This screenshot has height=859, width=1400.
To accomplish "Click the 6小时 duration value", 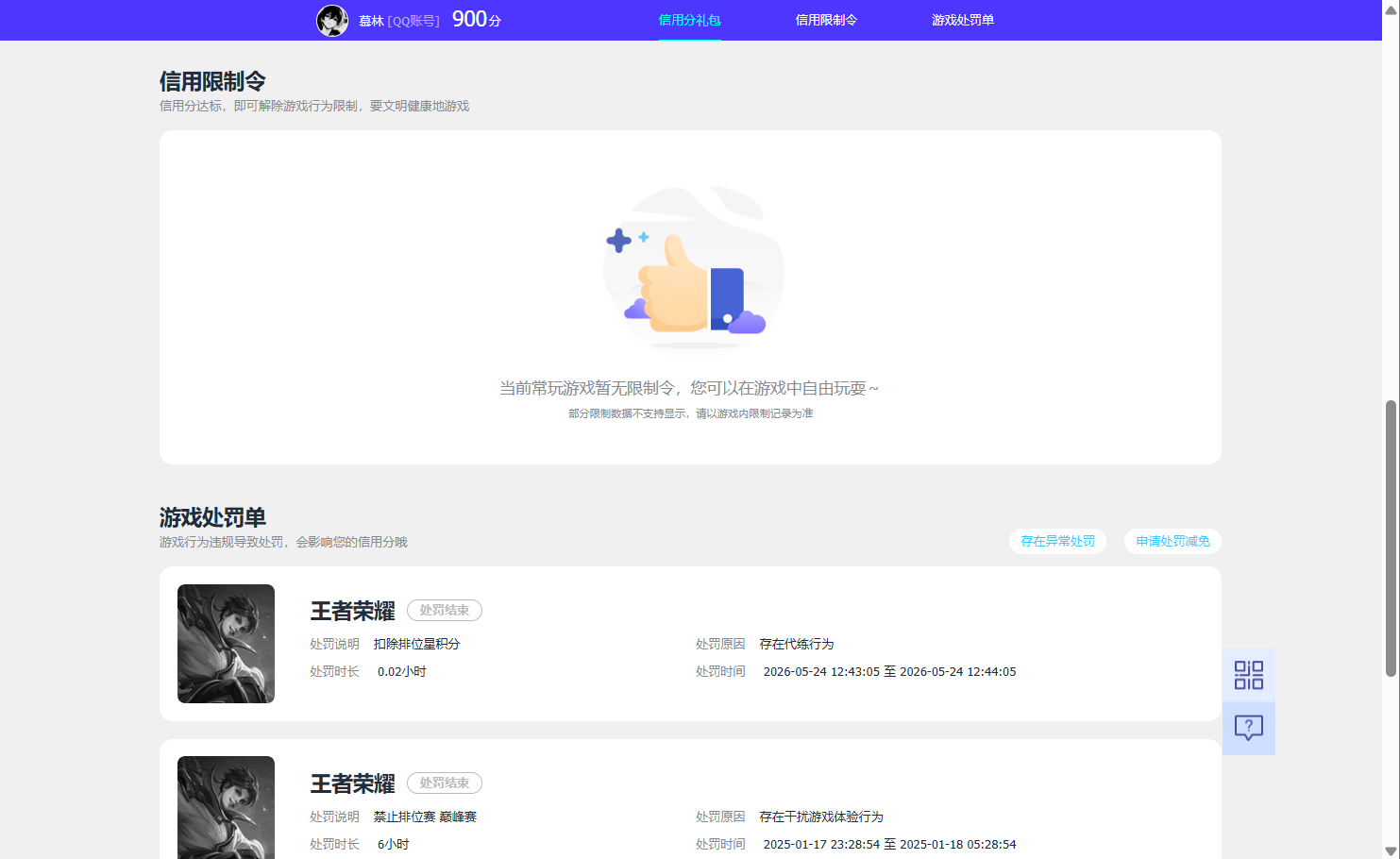I will click(x=394, y=844).
